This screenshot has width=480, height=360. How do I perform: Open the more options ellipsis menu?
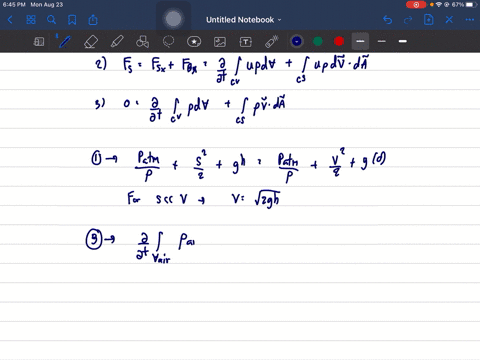point(470,20)
